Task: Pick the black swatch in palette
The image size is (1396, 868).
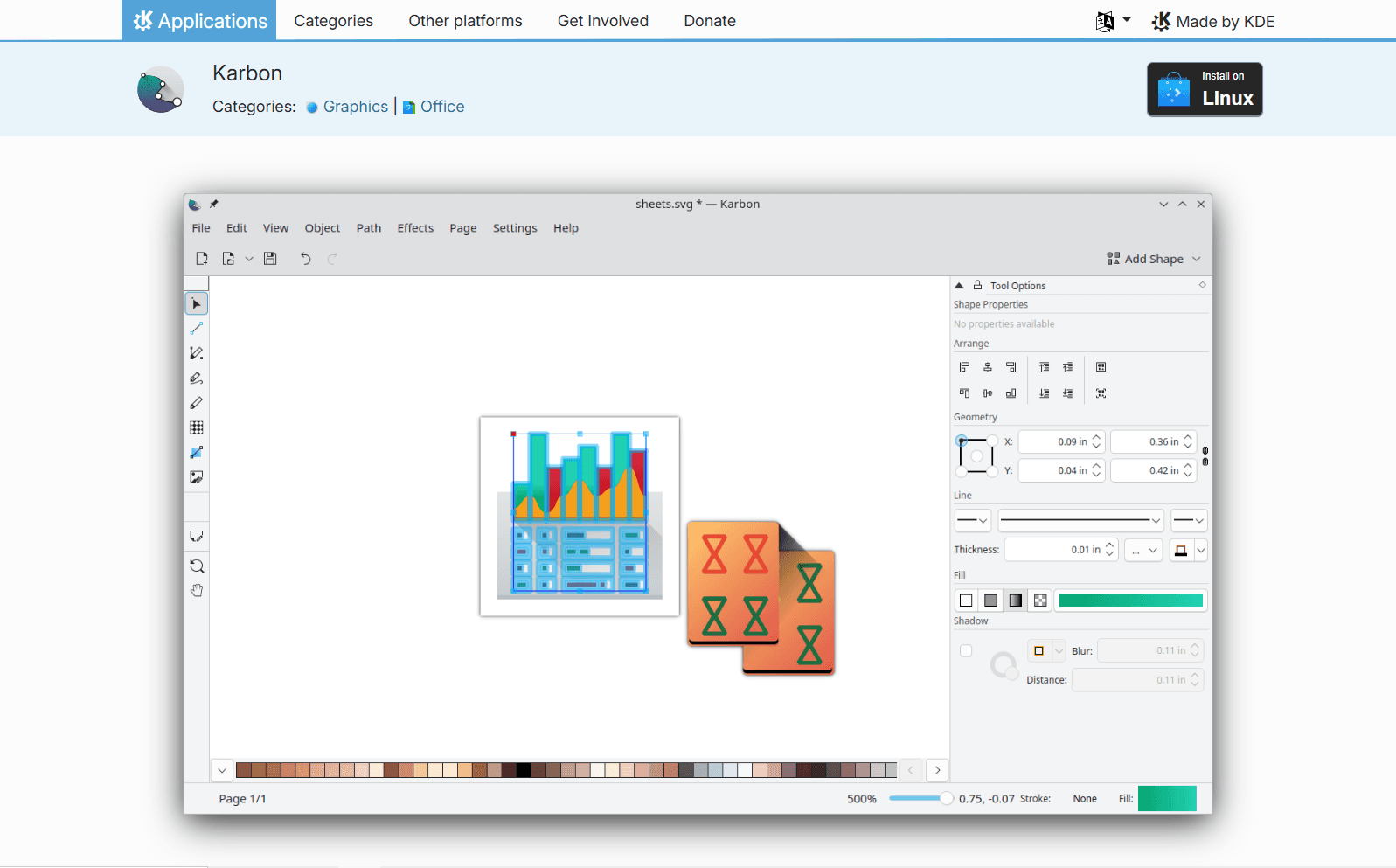Action: (x=523, y=770)
